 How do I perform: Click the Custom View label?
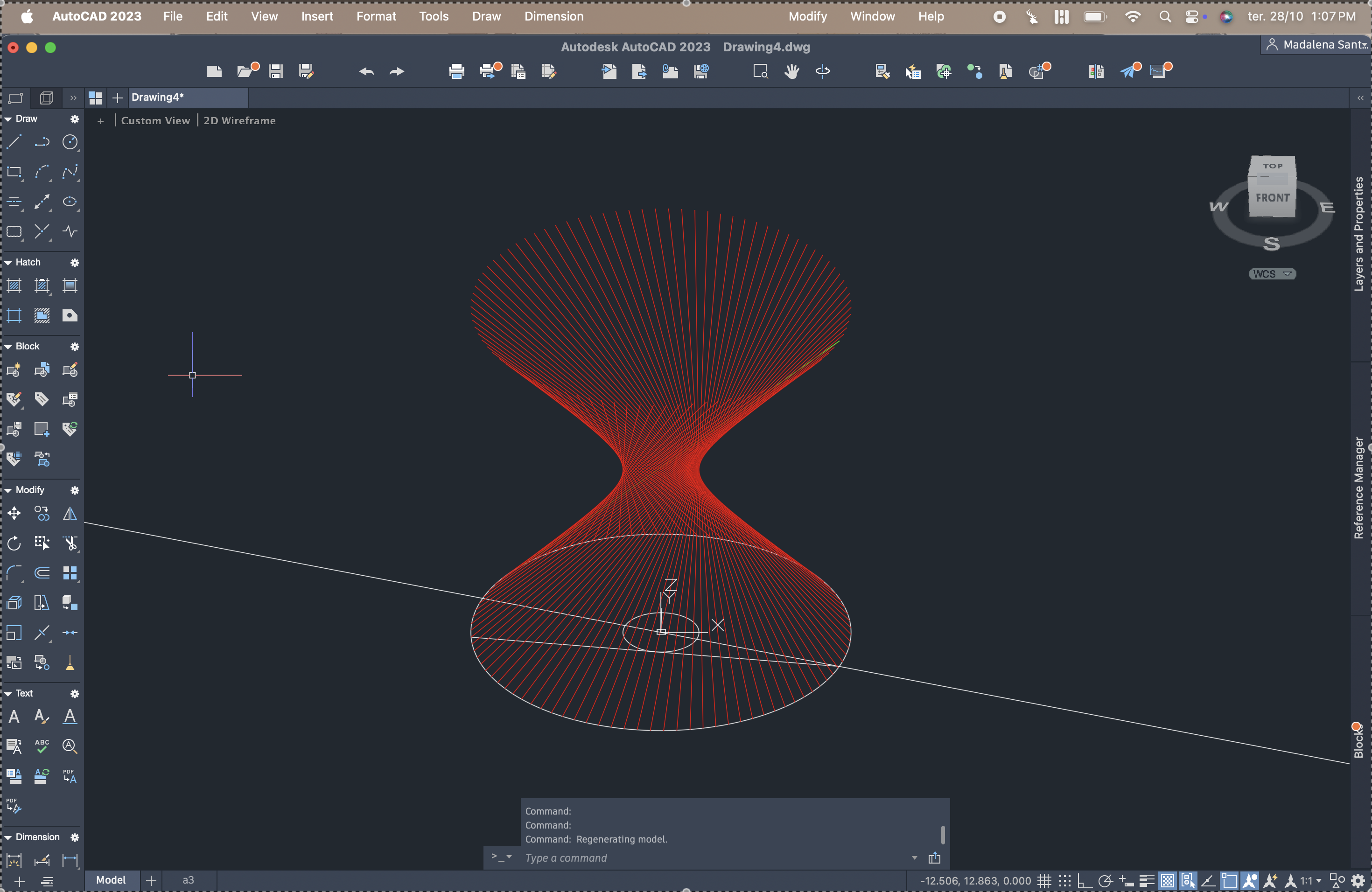pos(155,120)
